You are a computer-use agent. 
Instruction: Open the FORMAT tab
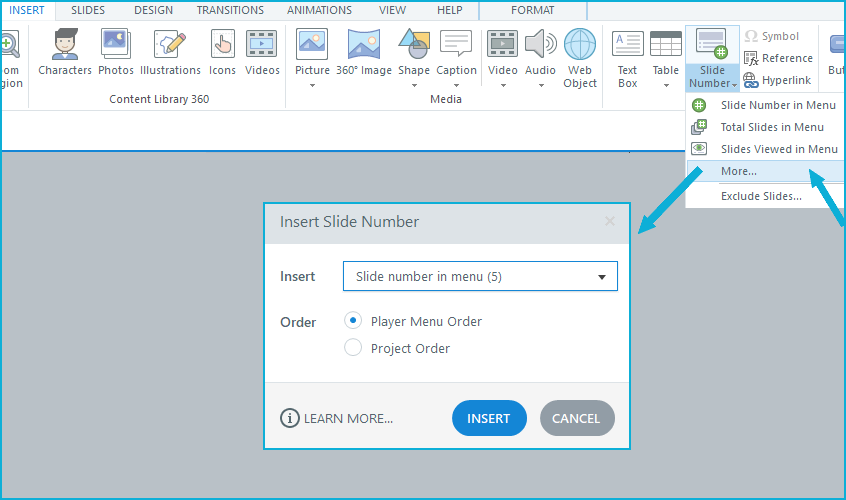point(533,10)
